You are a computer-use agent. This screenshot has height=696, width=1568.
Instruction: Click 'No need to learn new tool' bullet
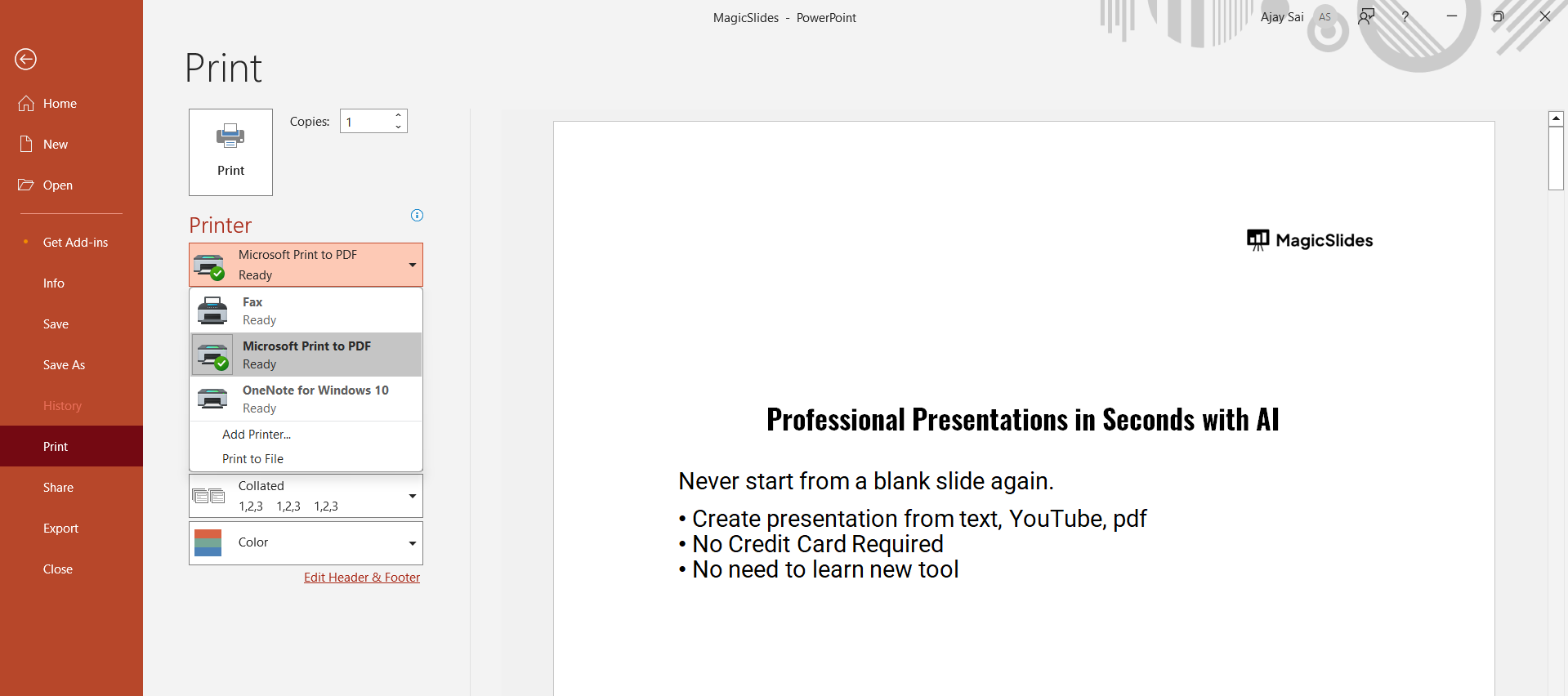[825, 569]
